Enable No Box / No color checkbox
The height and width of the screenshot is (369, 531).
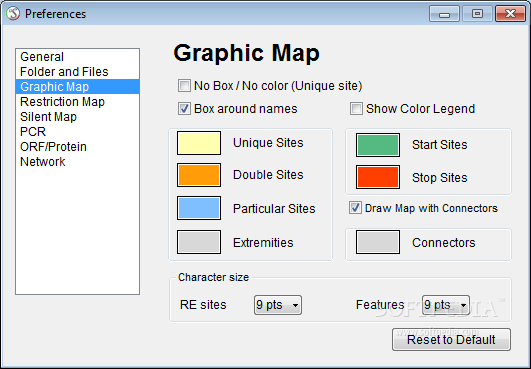(184, 86)
